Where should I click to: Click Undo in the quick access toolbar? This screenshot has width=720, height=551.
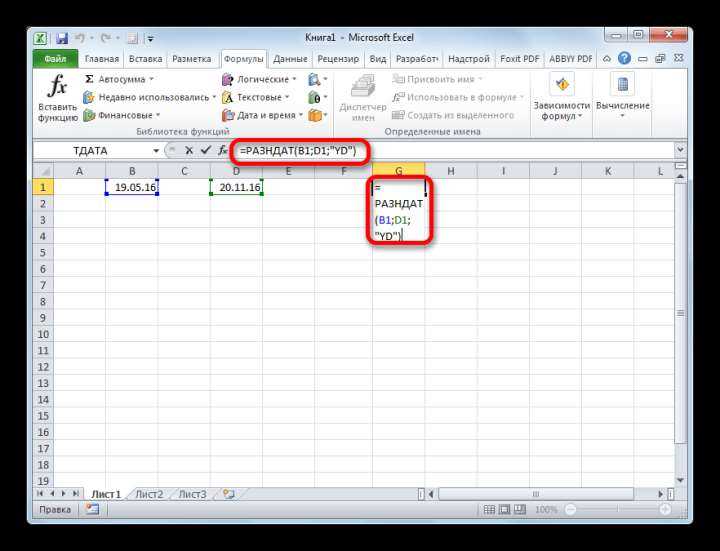(x=80, y=38)
